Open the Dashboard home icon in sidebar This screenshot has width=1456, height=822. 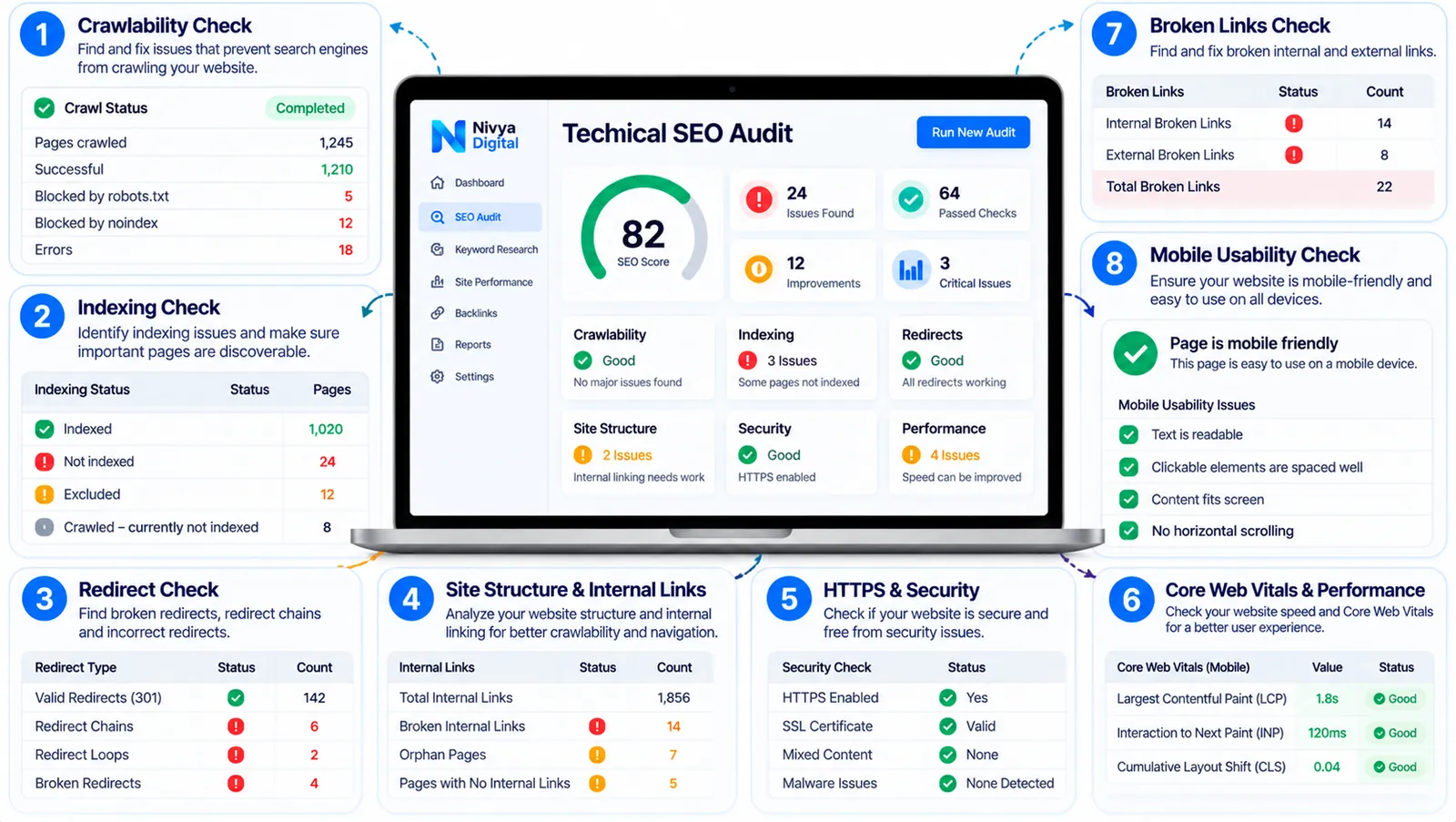coord(438,183)
